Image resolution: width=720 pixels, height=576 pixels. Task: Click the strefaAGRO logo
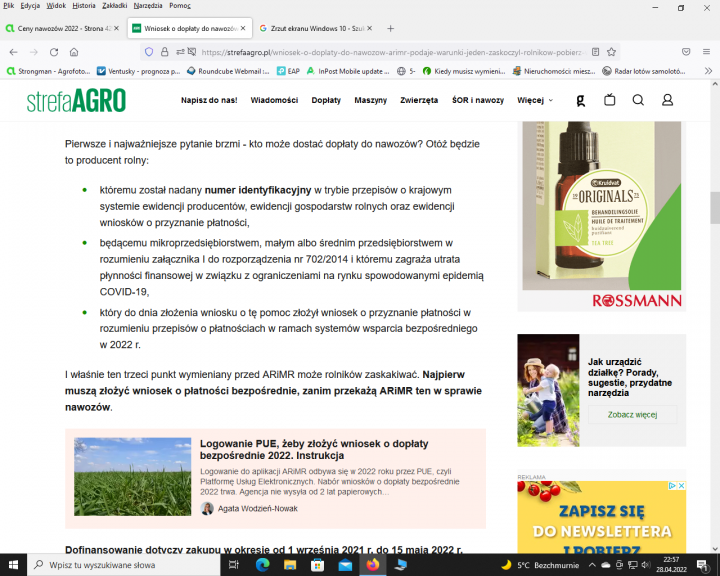[x=76, y=100]
